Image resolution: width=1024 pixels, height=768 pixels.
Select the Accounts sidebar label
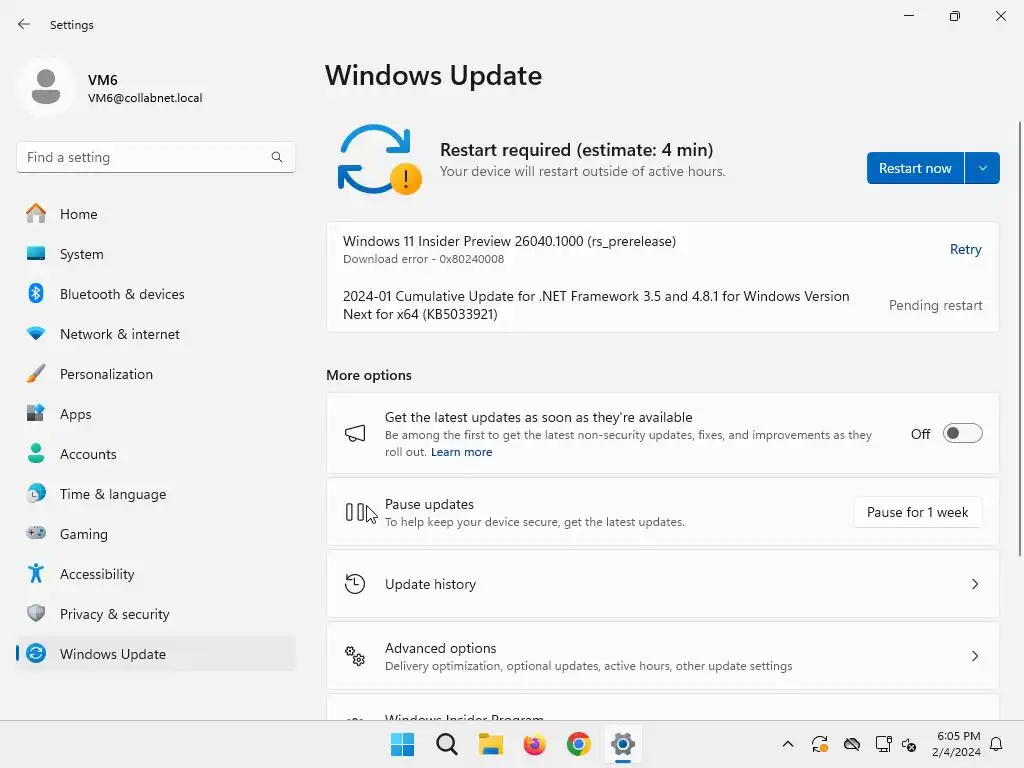coord(88,454)
